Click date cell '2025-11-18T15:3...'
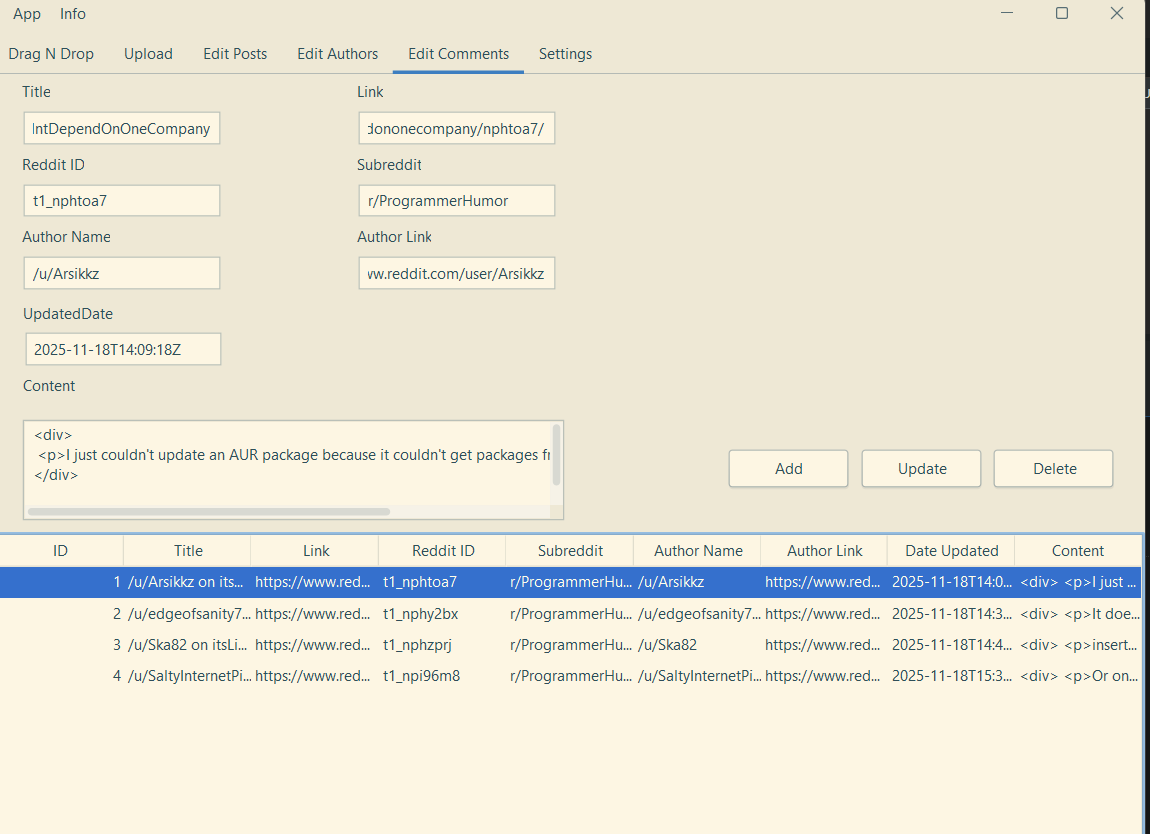 tap(952, 676)
